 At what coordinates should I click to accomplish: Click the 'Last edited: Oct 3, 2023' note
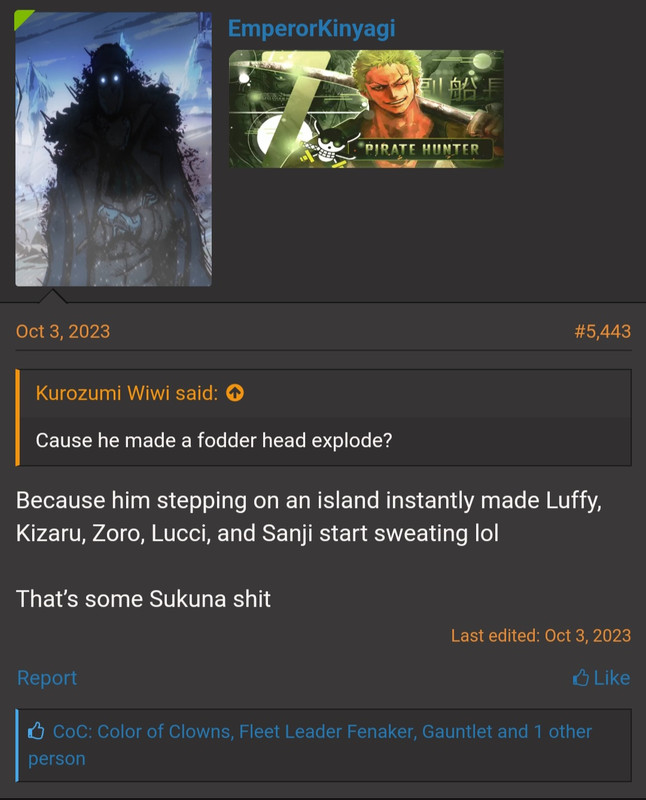pyautogui.click(x=541, y=636)
